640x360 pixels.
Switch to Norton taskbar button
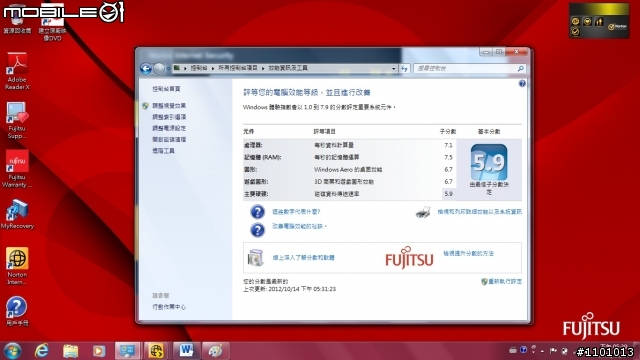click(x=156, y=351)
